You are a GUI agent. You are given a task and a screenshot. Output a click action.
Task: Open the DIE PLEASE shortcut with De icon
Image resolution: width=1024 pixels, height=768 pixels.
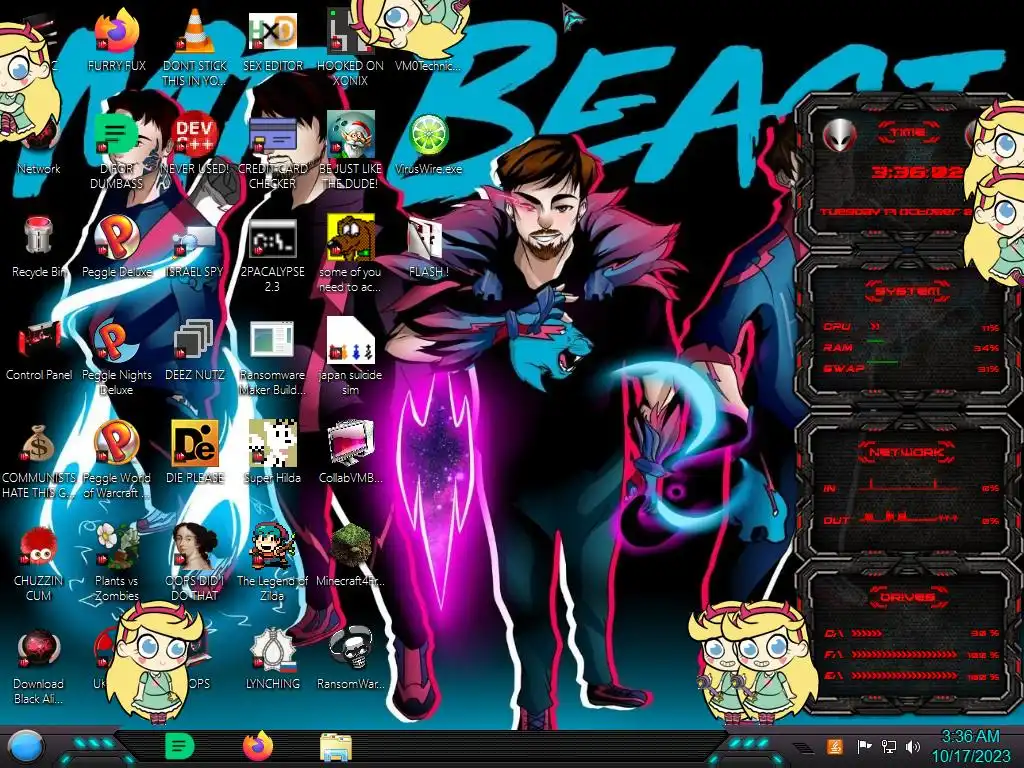point(194,445)
